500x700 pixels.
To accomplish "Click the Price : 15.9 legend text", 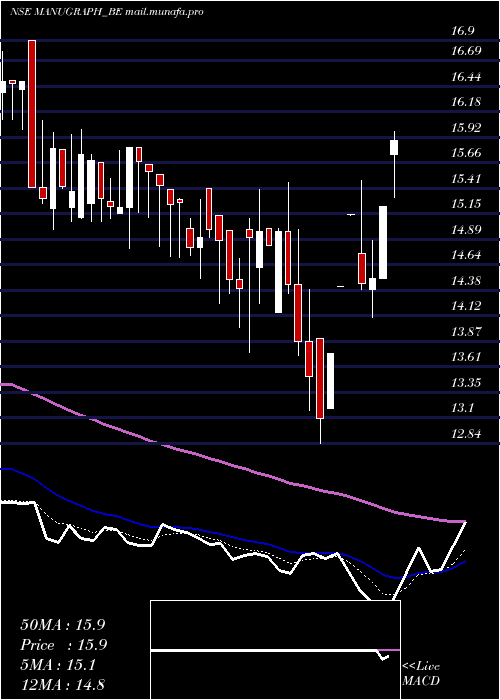I will point(64,645).
